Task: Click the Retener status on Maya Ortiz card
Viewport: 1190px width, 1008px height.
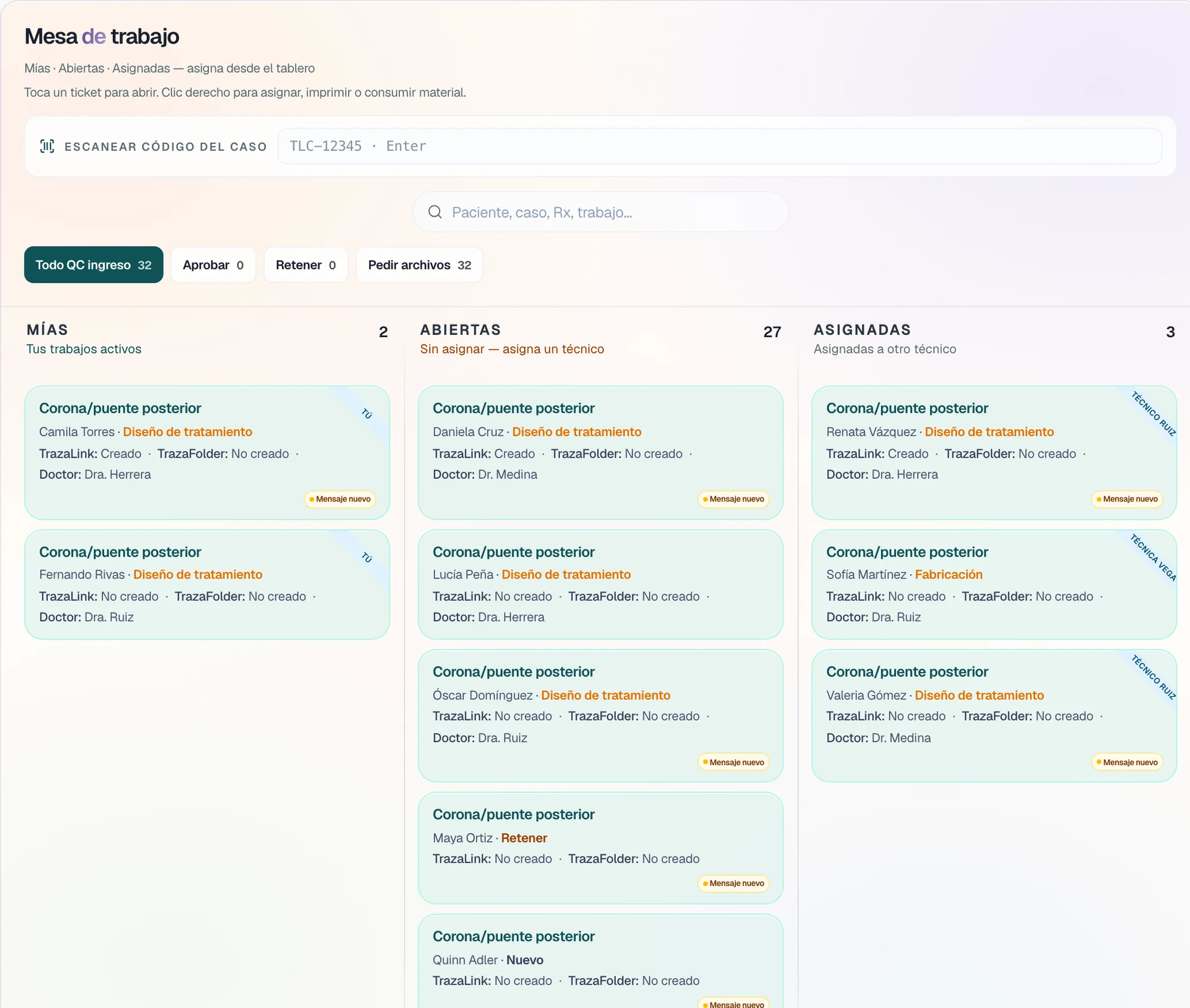Action: (524, 838)
